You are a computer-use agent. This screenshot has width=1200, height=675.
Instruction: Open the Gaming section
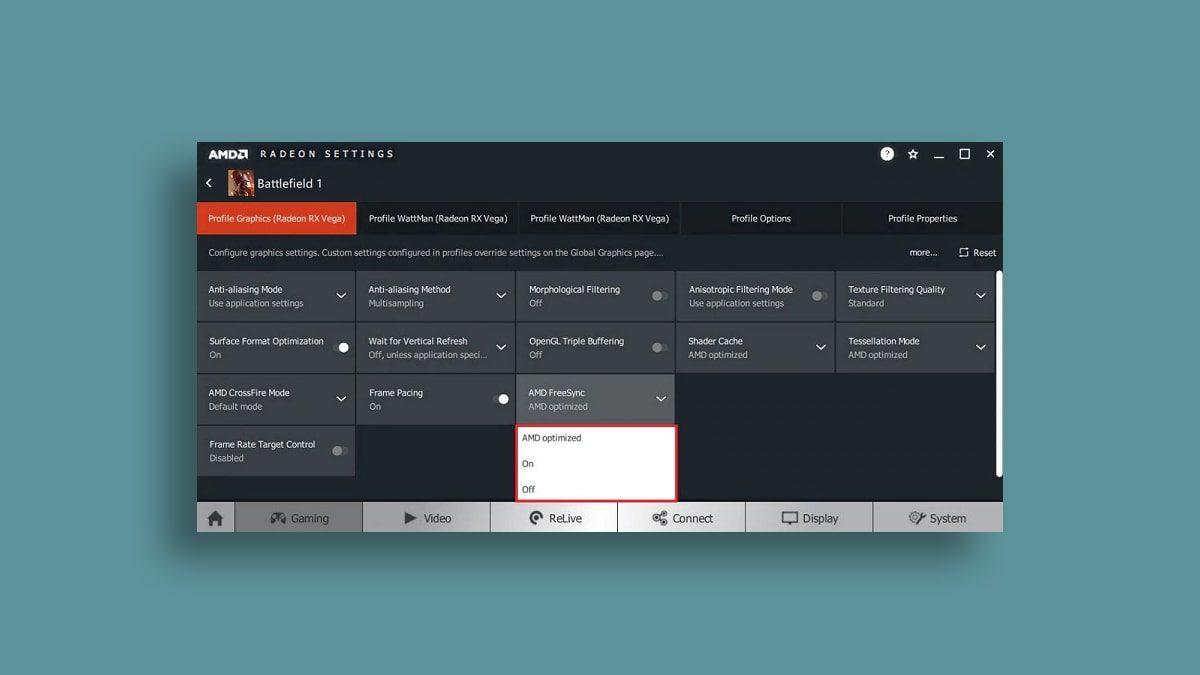coord(299,518)
